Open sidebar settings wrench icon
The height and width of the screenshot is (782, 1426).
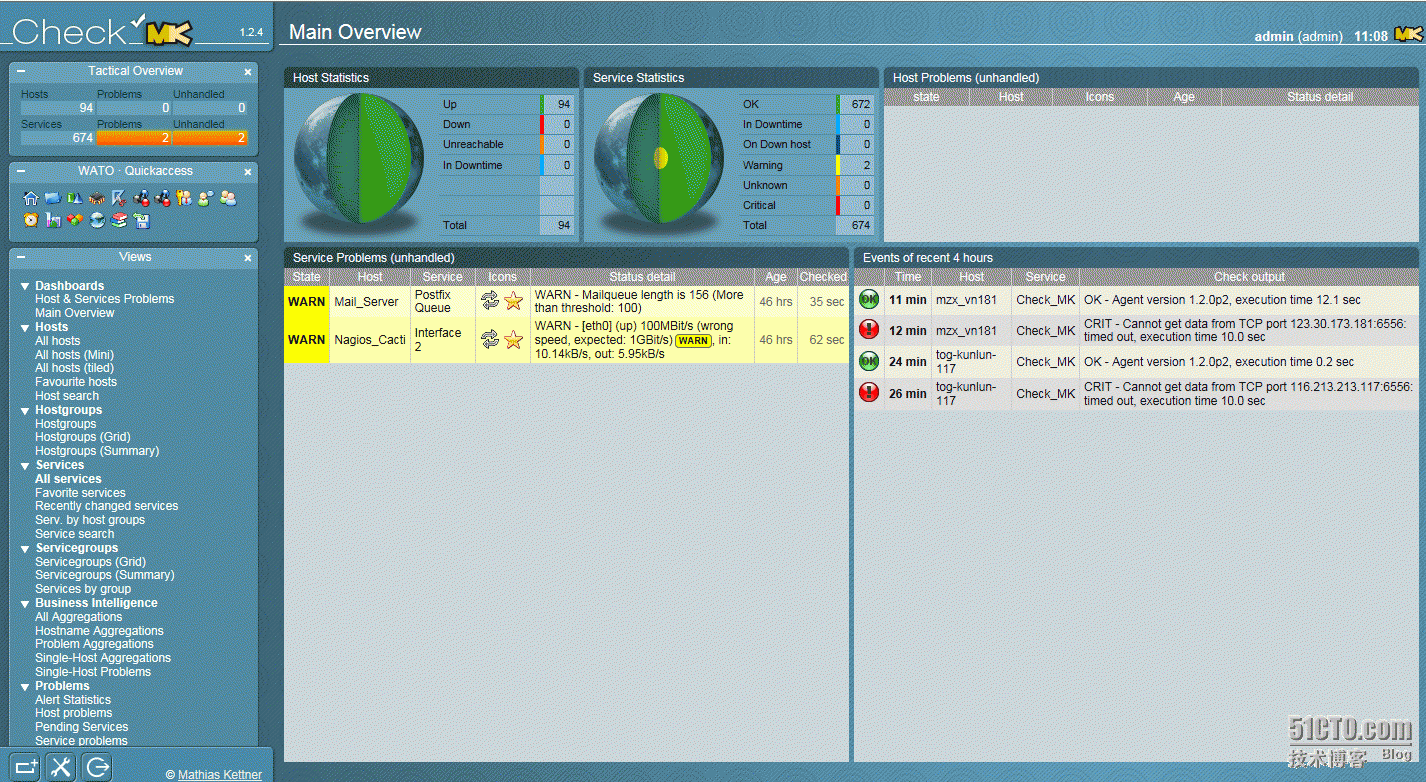point(62,767)
